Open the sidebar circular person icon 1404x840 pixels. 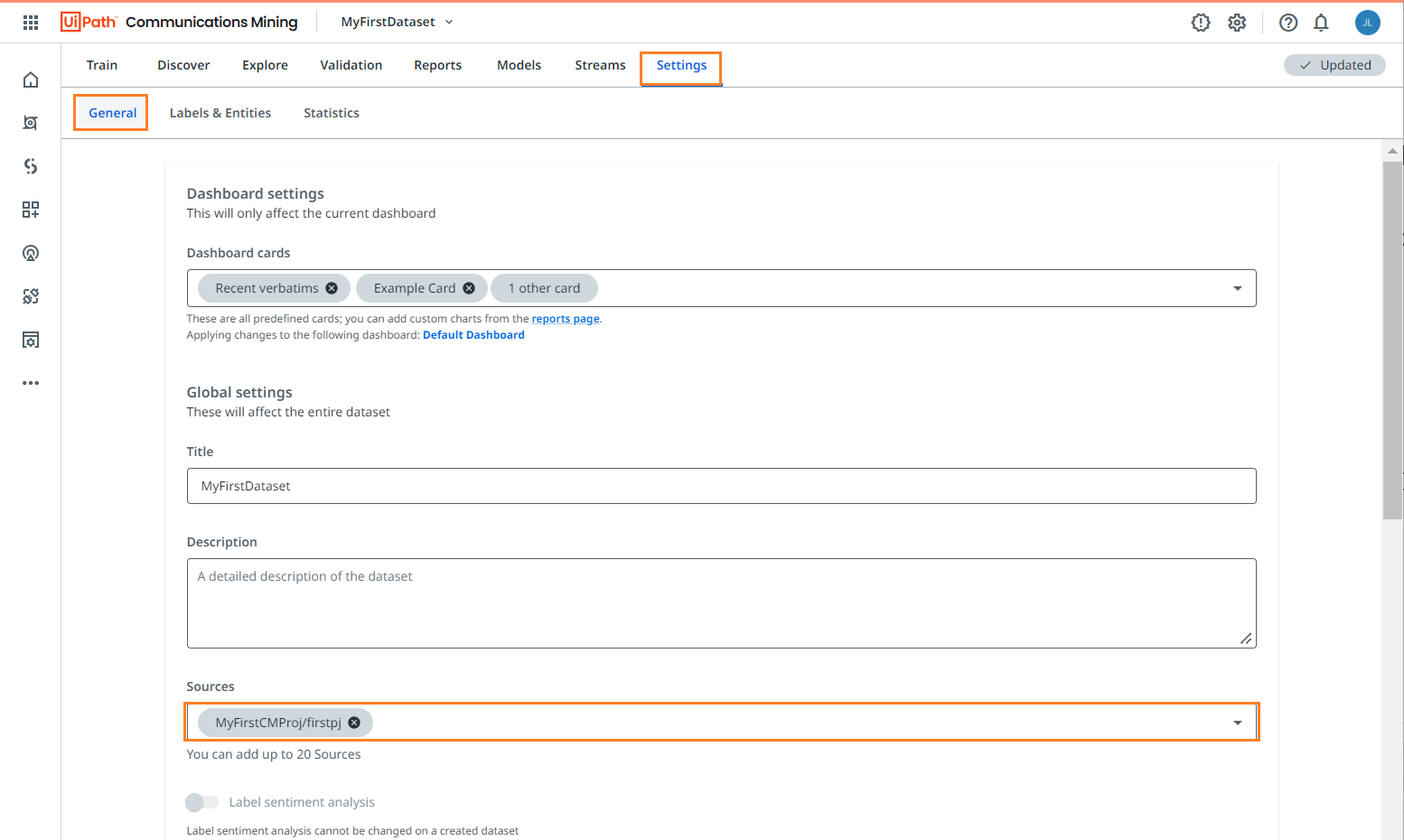click(x=31, y=253)
